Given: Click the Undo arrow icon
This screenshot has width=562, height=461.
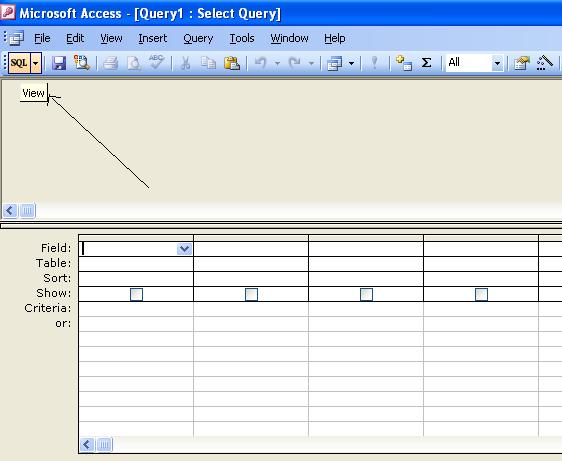Looking at the screenshot, I should (x=261, y=63).
